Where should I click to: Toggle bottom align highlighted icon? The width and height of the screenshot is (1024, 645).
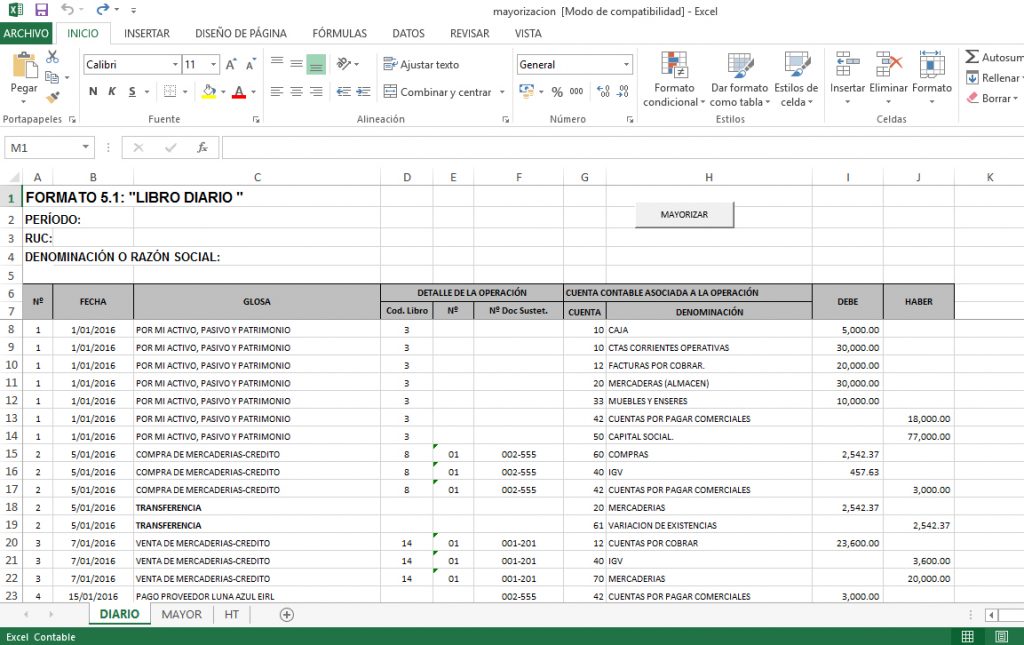pos(316,64)
